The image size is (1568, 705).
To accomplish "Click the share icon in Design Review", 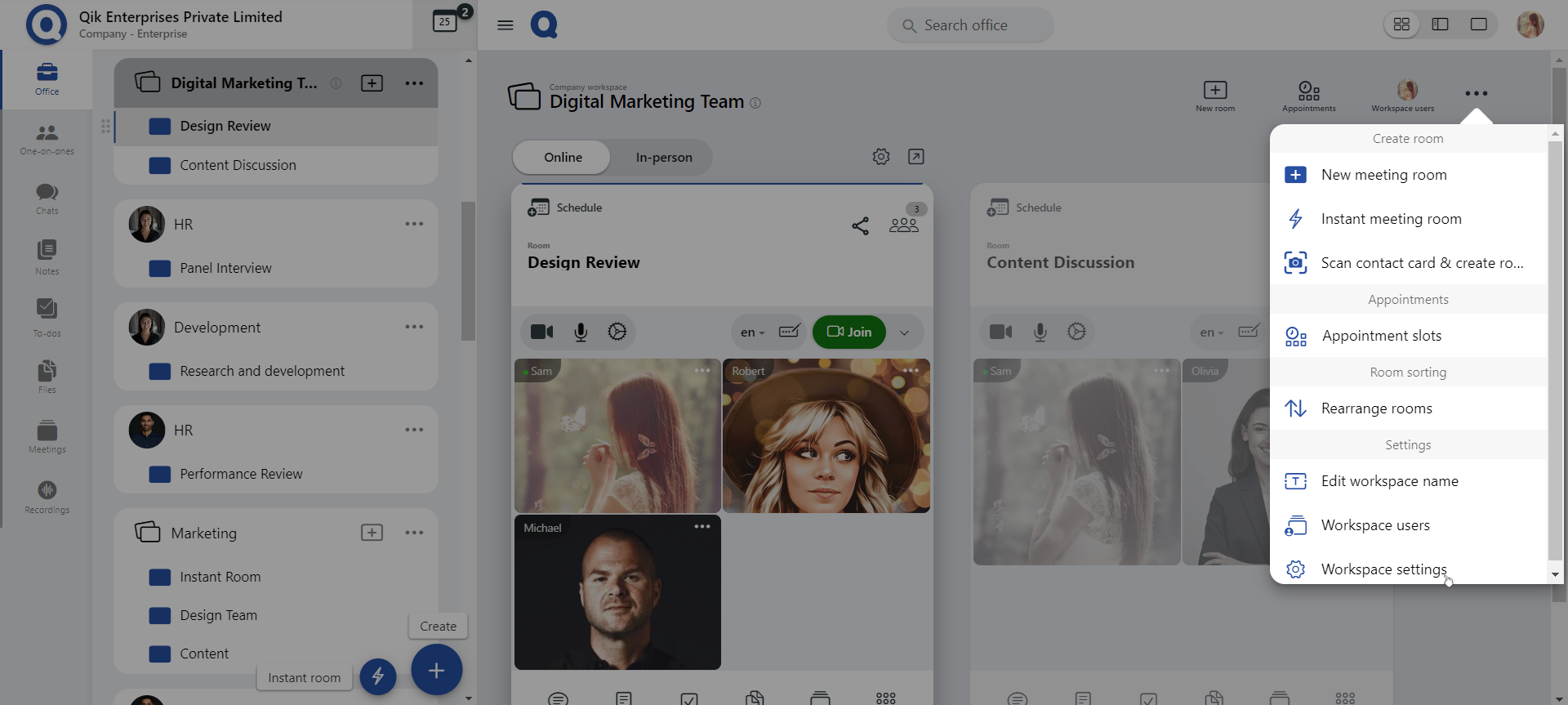I will click(x=860, y=225).
